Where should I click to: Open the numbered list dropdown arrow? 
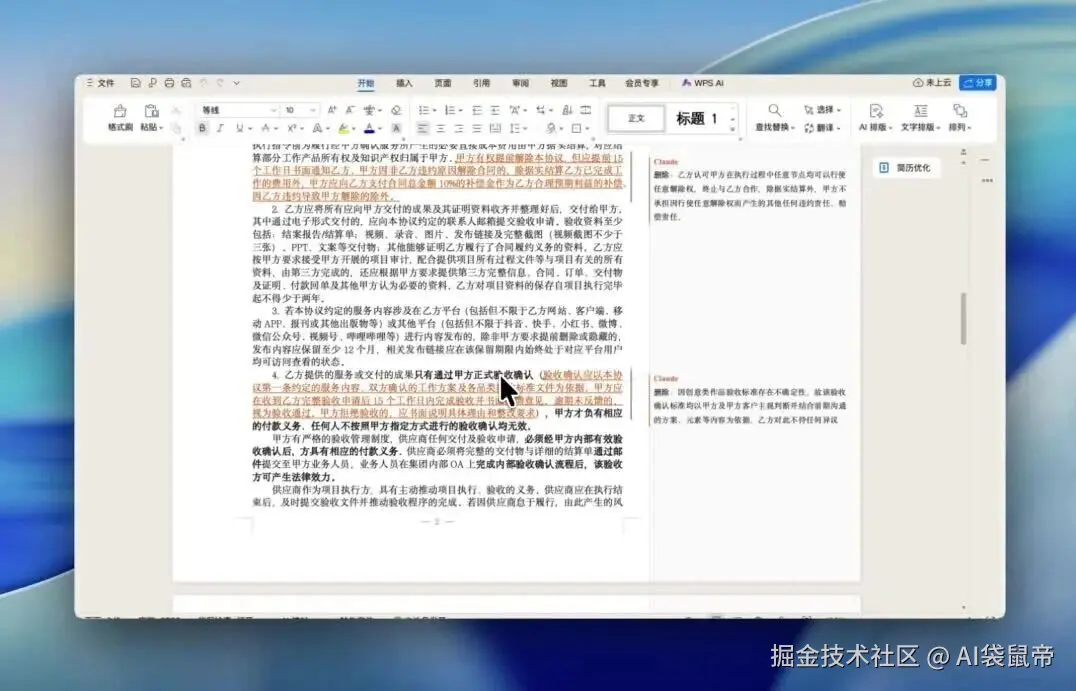460,110
